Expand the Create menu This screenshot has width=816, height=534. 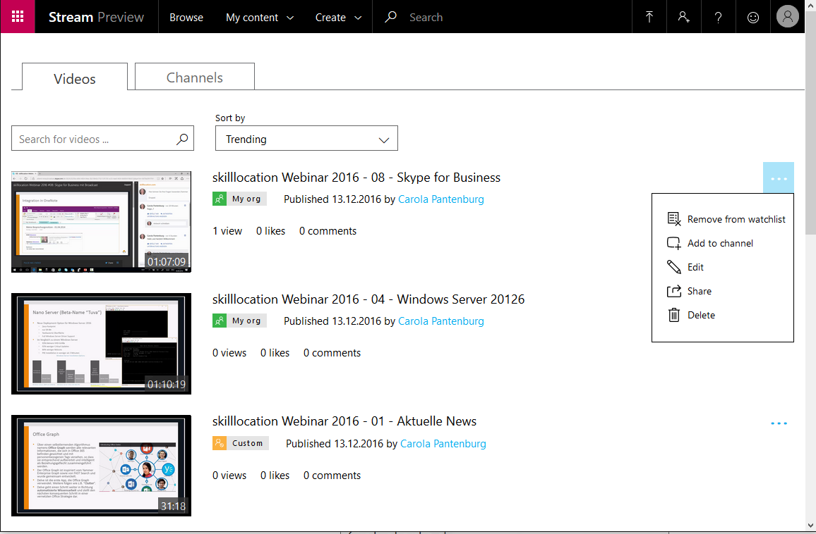click(338, 17)
